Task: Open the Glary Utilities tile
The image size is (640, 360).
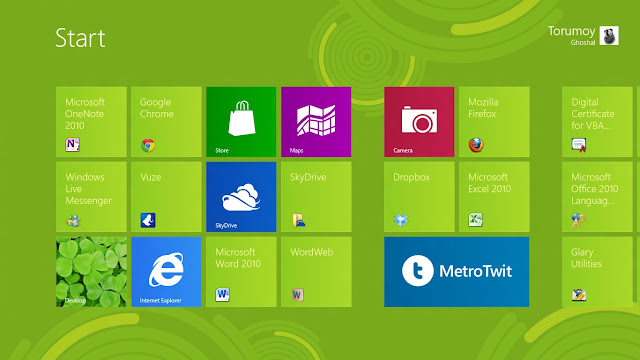Action: pos(597,272)
